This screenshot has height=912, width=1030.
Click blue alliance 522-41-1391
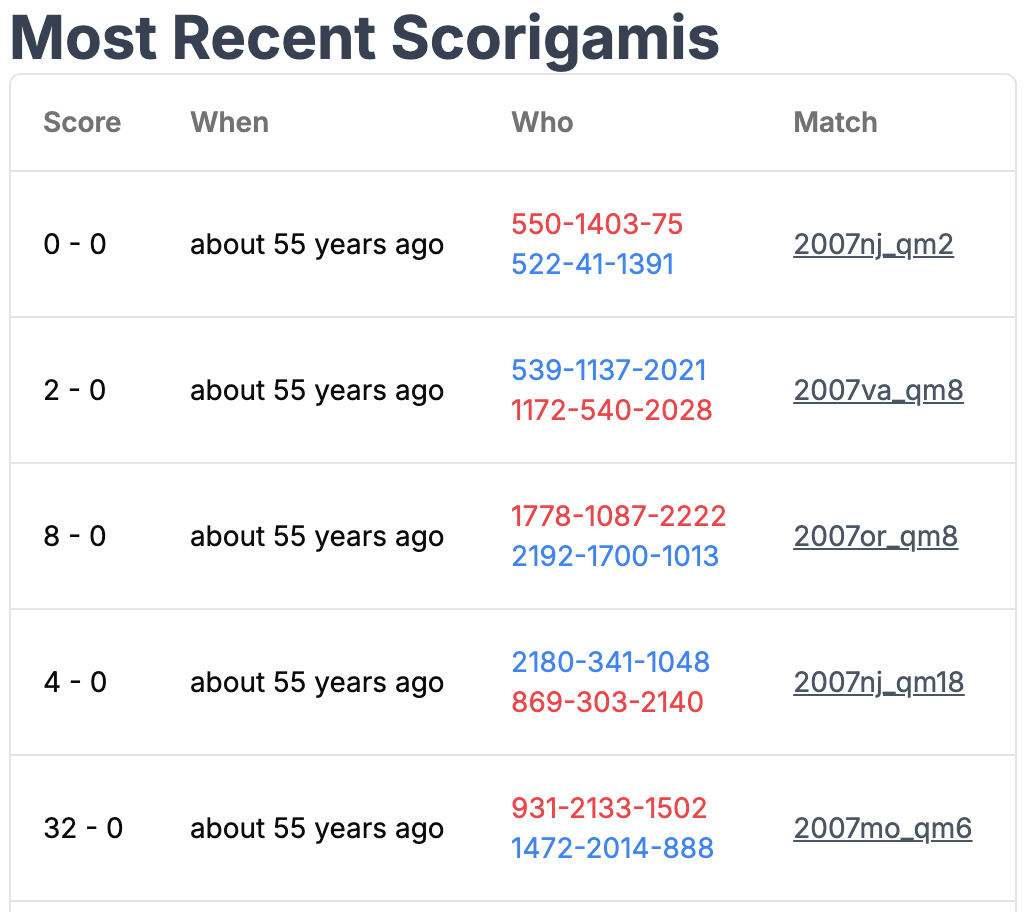click(593, 265)
